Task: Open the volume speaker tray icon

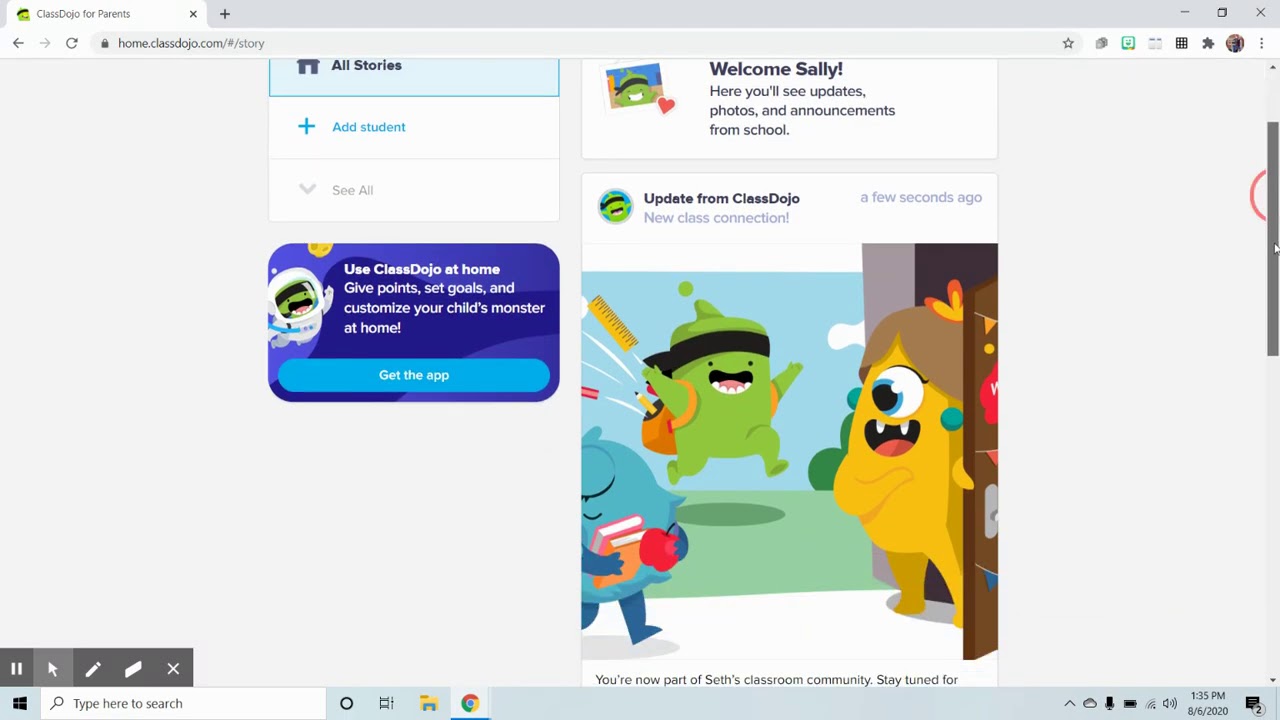Action: coord(1170,703)
